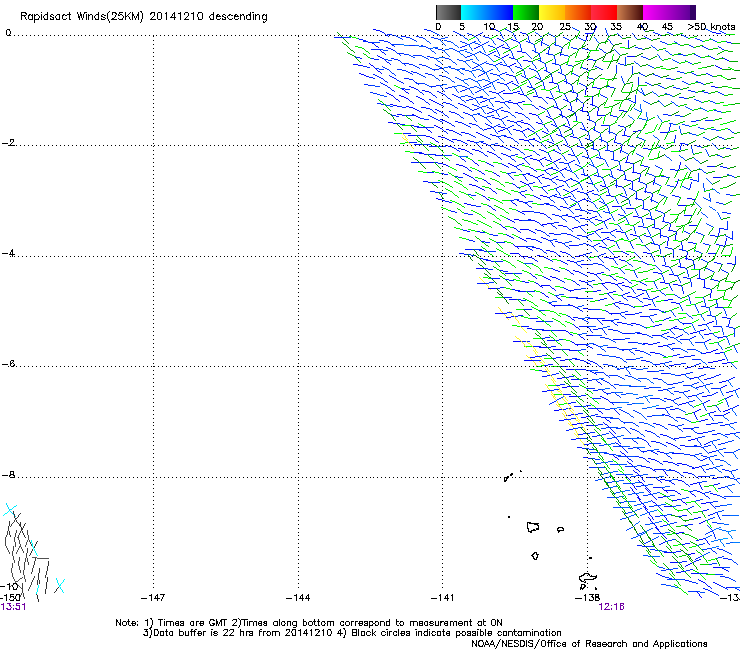Click the latitude label '0' at top left
740x650 pixels.
(x=8, y=33)
